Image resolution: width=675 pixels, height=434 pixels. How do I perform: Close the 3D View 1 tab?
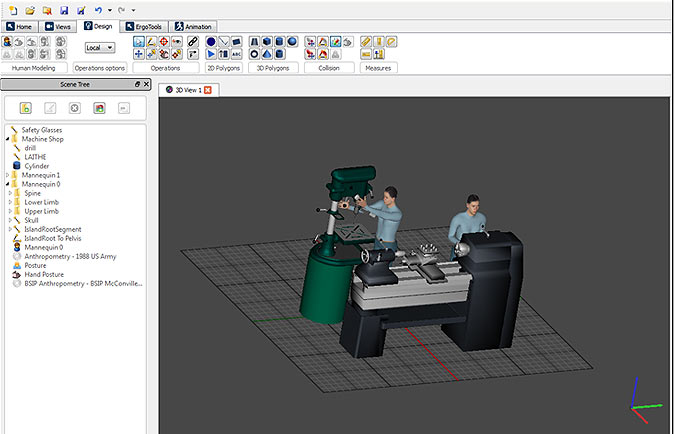(x=208, y=90)
